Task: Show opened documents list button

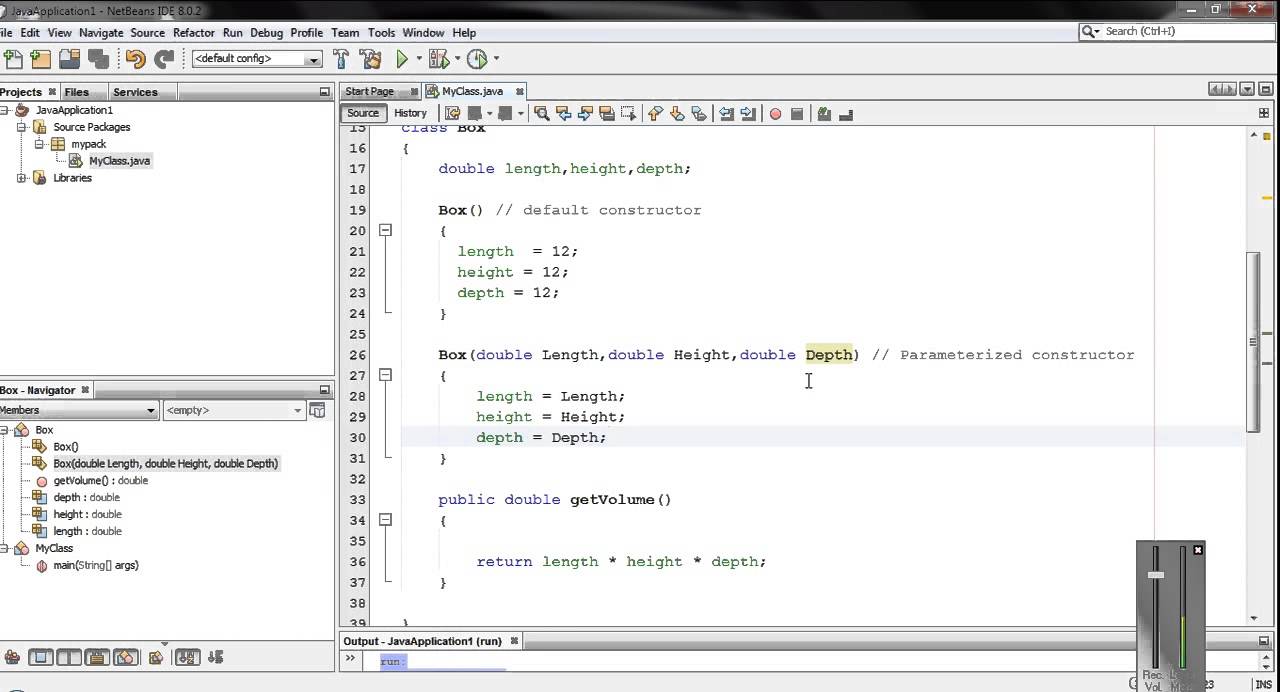Action: pos(1247,89)
